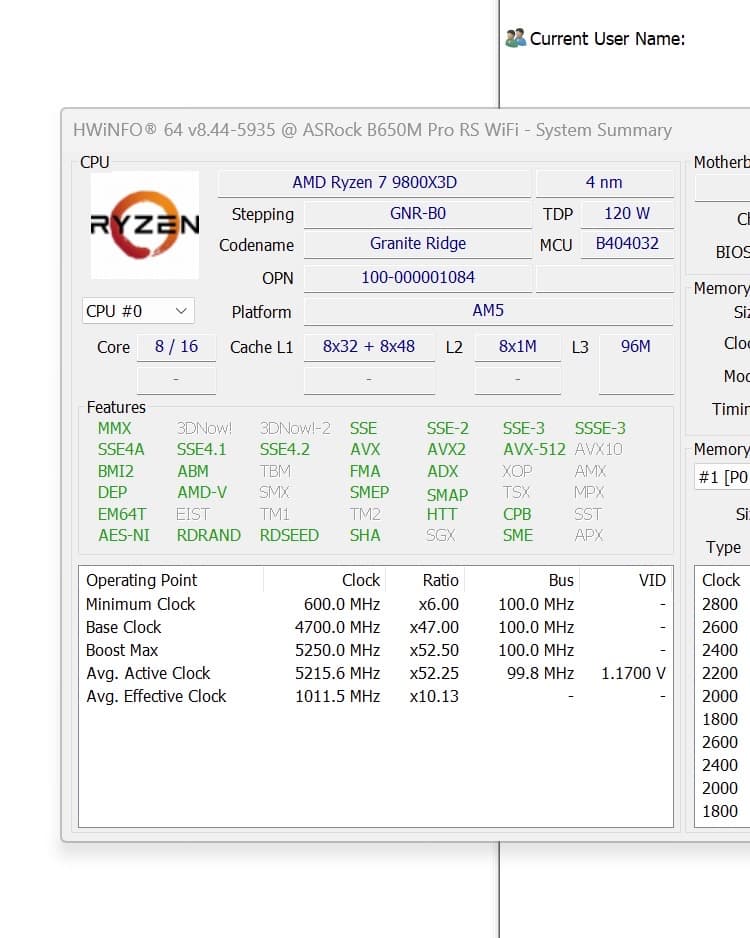Click the OPN value 100-000001084

417,278
